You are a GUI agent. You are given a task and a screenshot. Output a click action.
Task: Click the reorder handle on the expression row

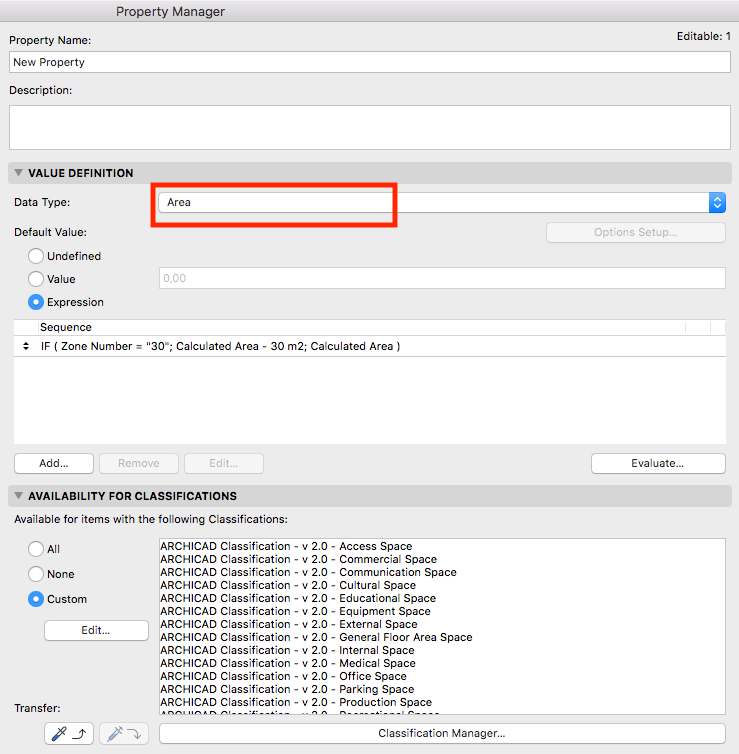coord(25,346)
